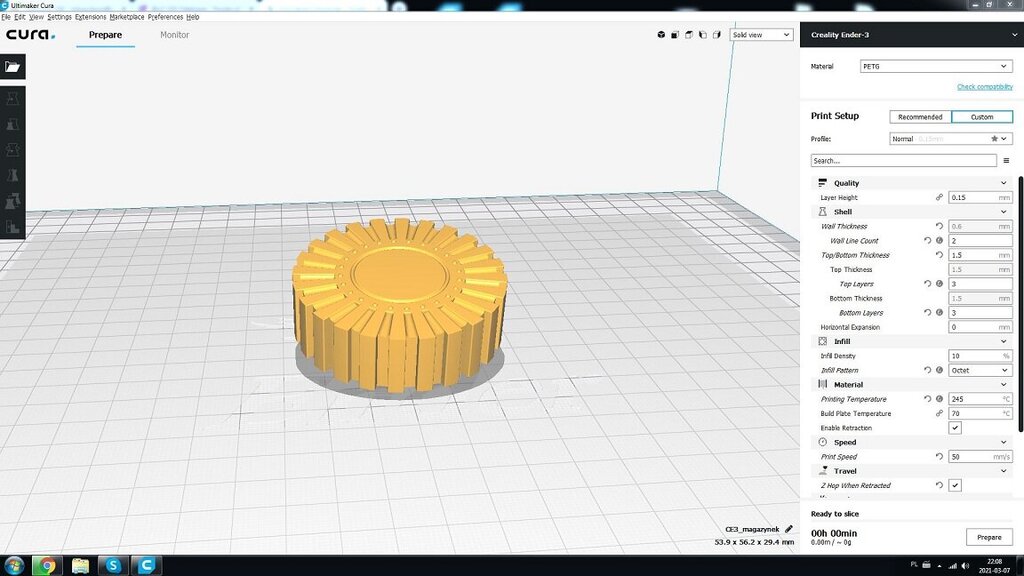The height and width of the screenshot is (576, 1024).
Task: Open the PETG material dropdown
Action: [935, 67]
